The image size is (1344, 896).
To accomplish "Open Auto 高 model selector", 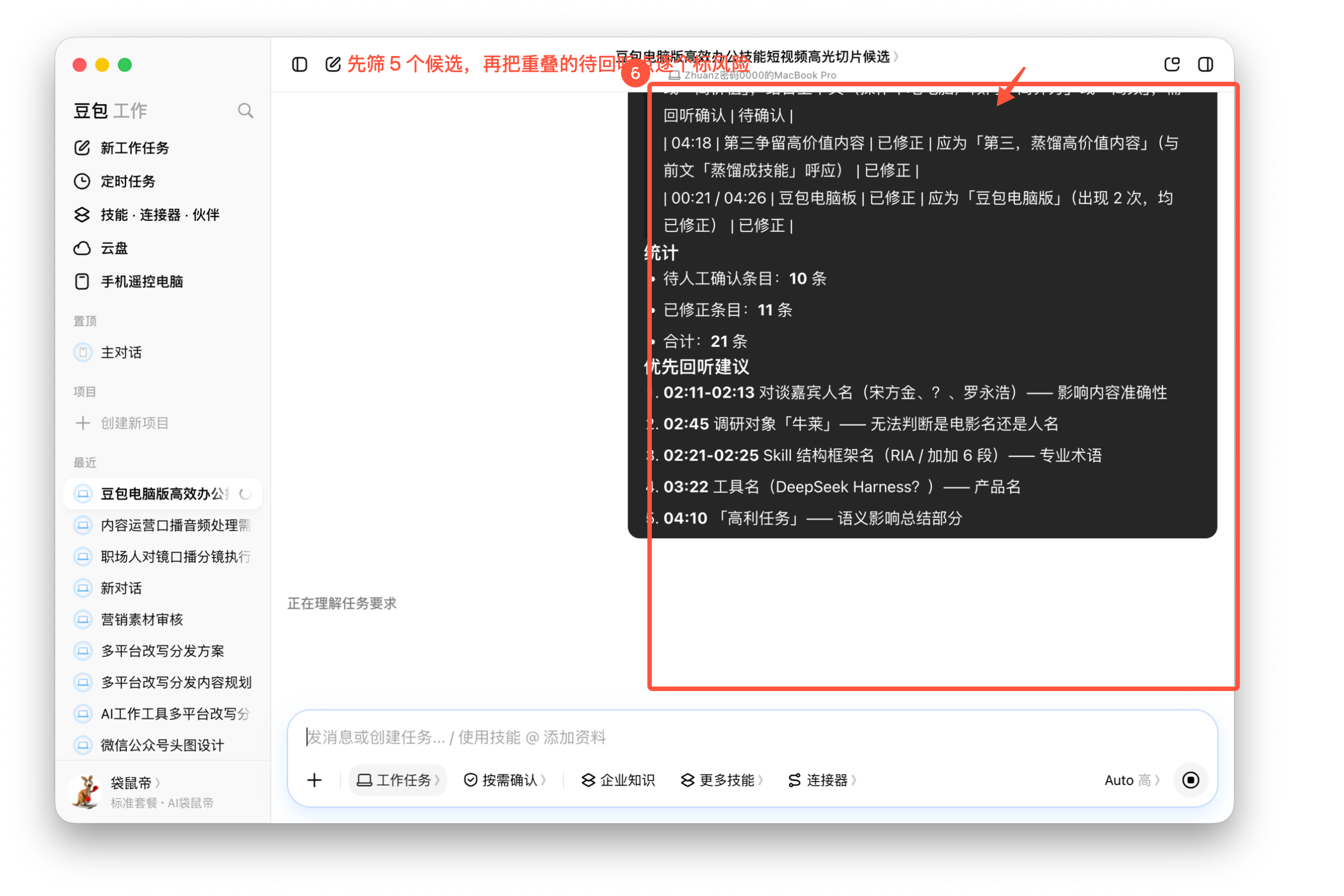I will 1132,780.
